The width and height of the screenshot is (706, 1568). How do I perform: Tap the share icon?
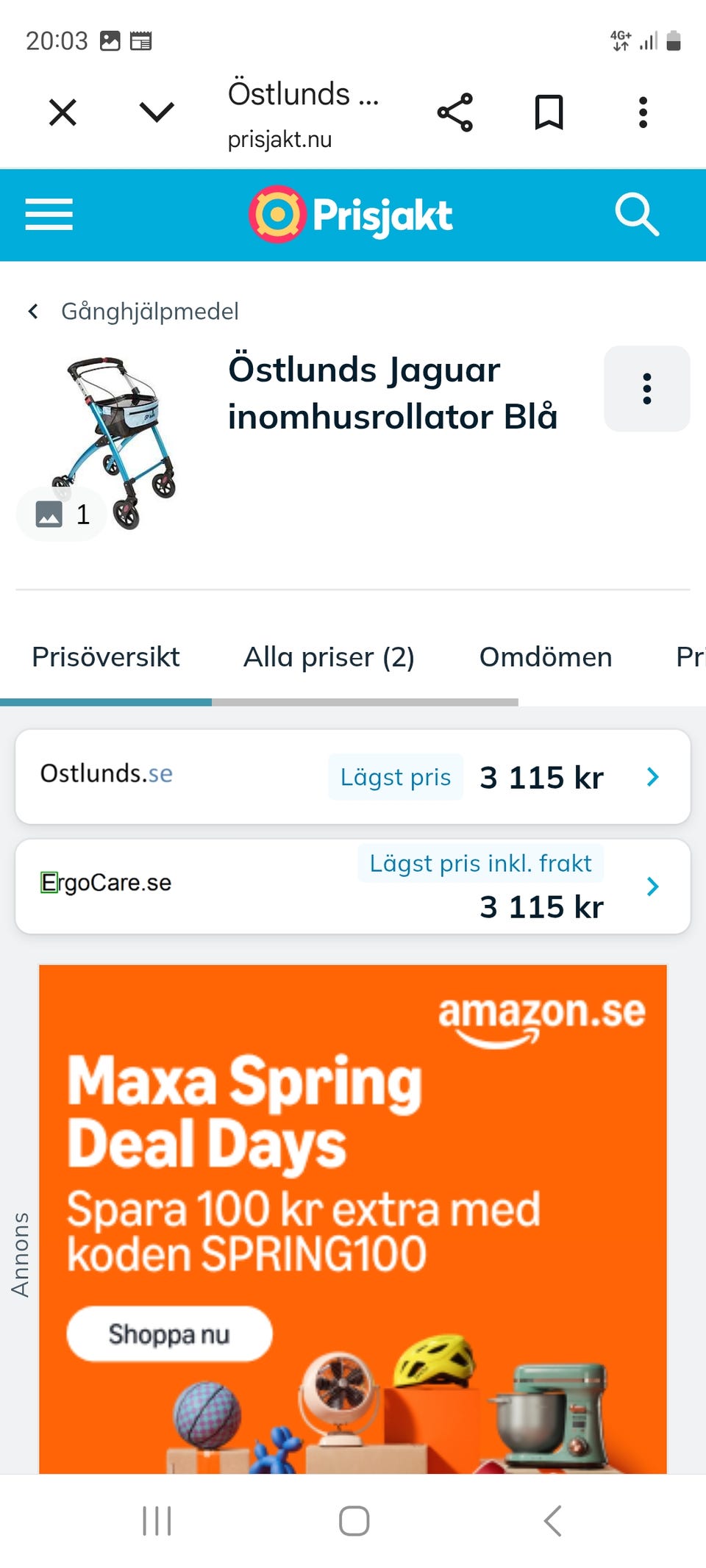[455, 112]
